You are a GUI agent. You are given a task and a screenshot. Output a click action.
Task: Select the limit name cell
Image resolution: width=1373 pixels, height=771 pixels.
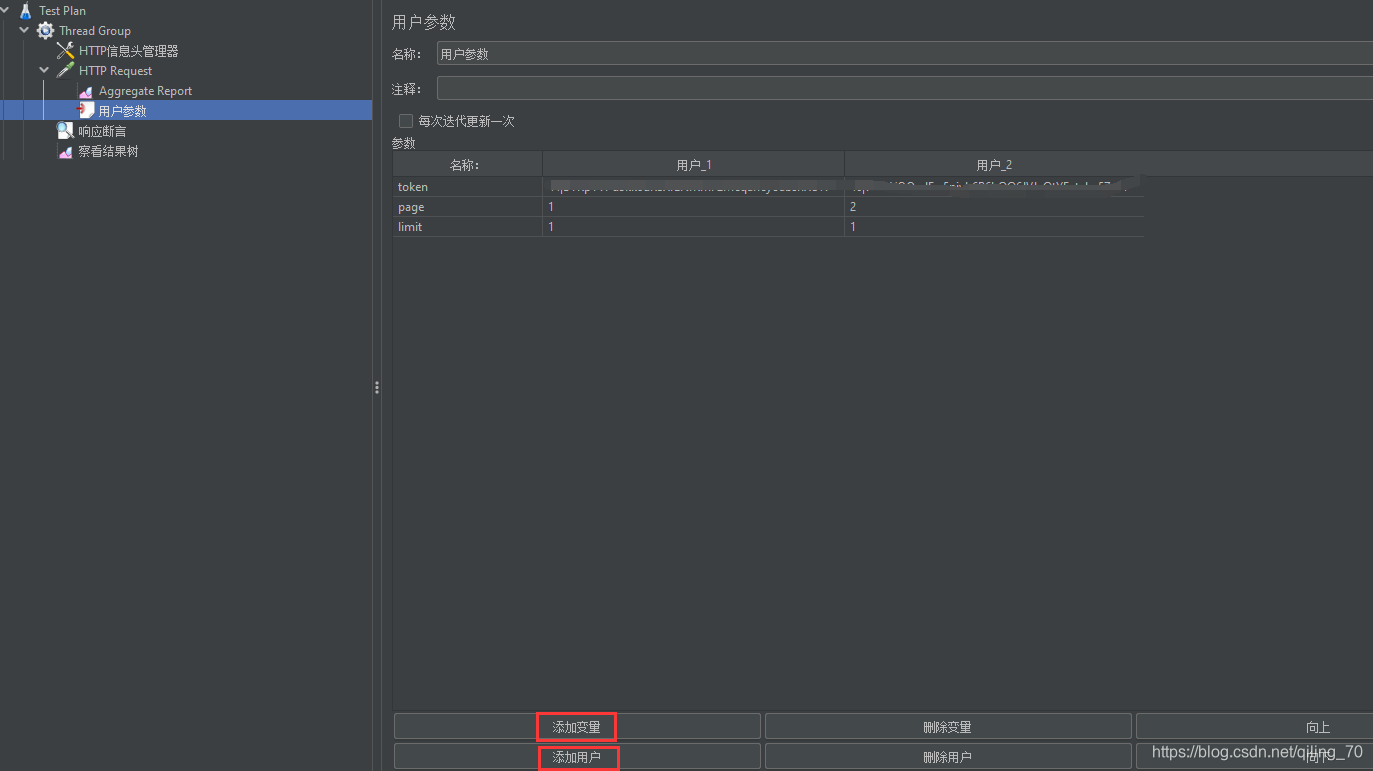467,227
